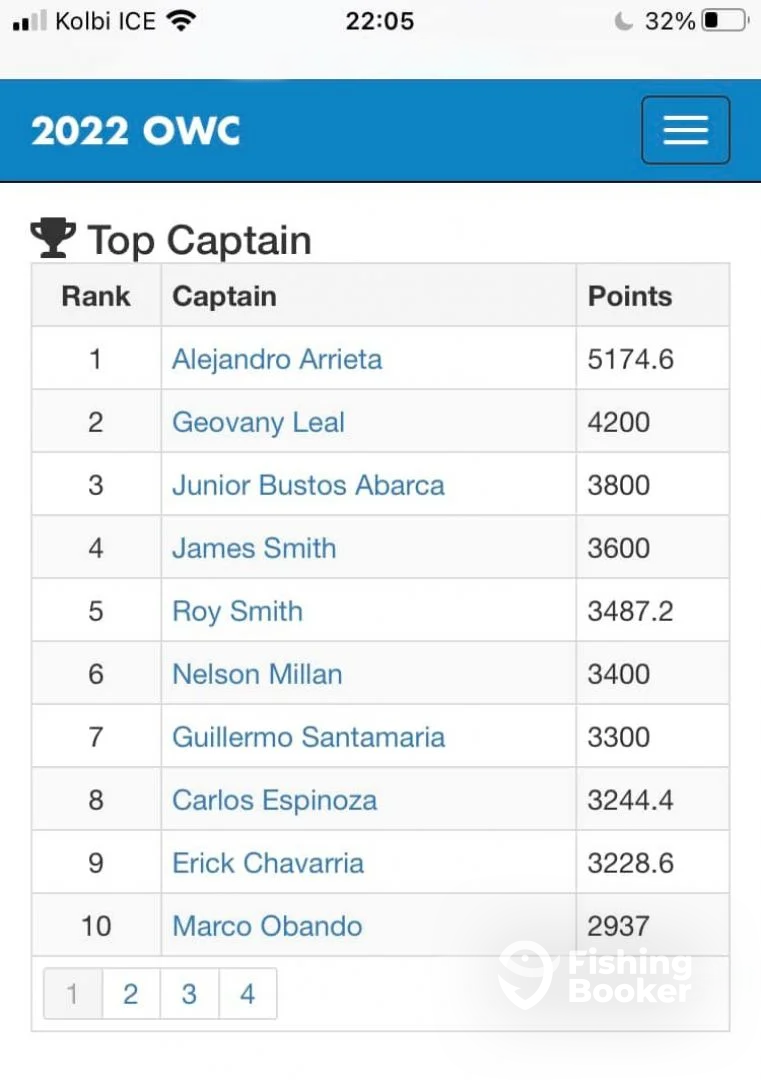Viewport: 761px width, 1080px height.
Task: Click the trophy icon beside Top Captain
Action: (53, 238)
